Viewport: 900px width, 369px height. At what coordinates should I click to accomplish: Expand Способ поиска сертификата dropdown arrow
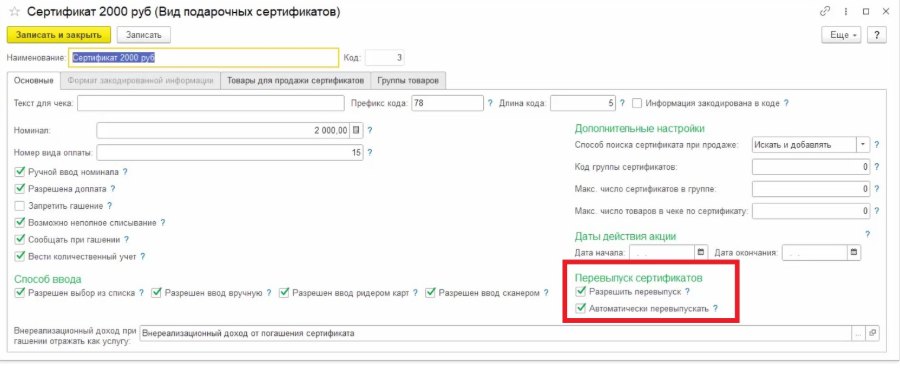pyautogui.click(x=863, y=145)
